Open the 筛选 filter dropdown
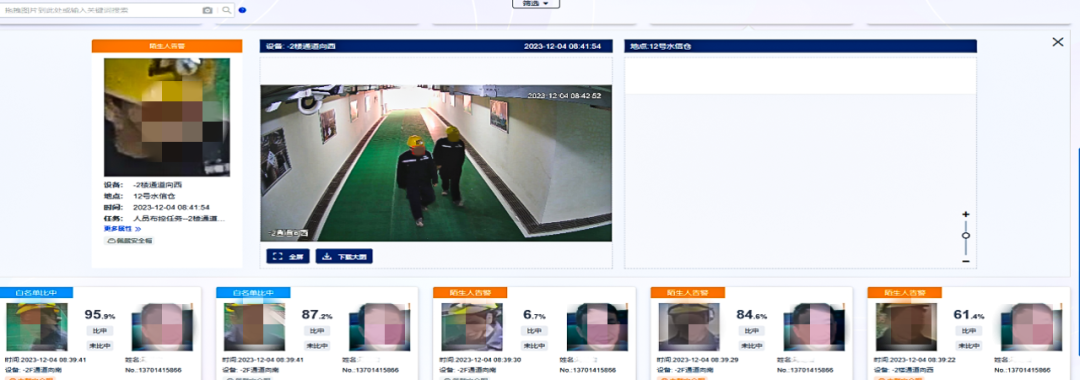Viewport: 1080px width, 380px height. tap(536, 3)
